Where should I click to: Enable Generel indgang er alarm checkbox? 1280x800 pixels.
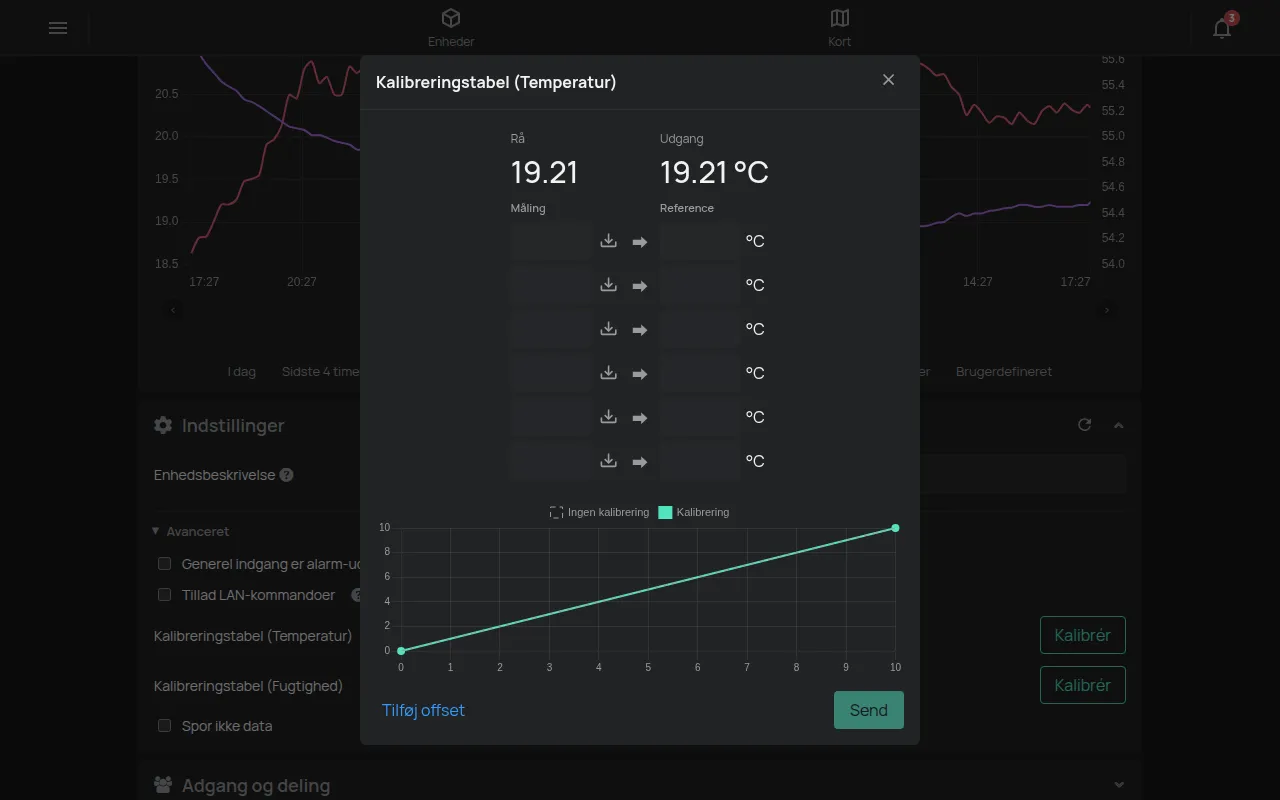coord(165,564)
